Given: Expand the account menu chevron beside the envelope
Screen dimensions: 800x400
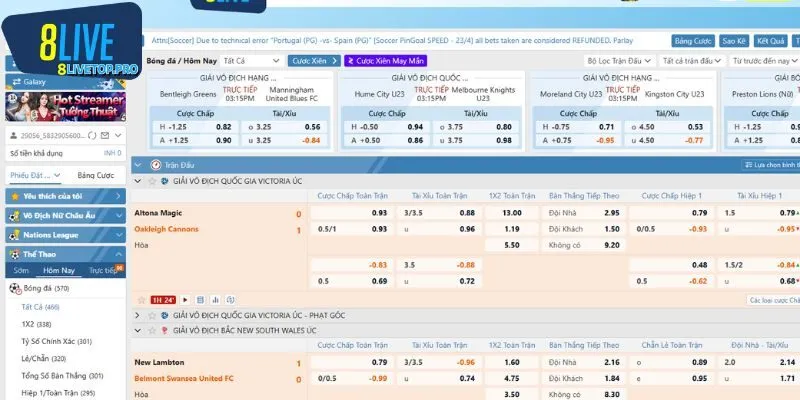Looking at the screenshot, I should pos(118,136).
